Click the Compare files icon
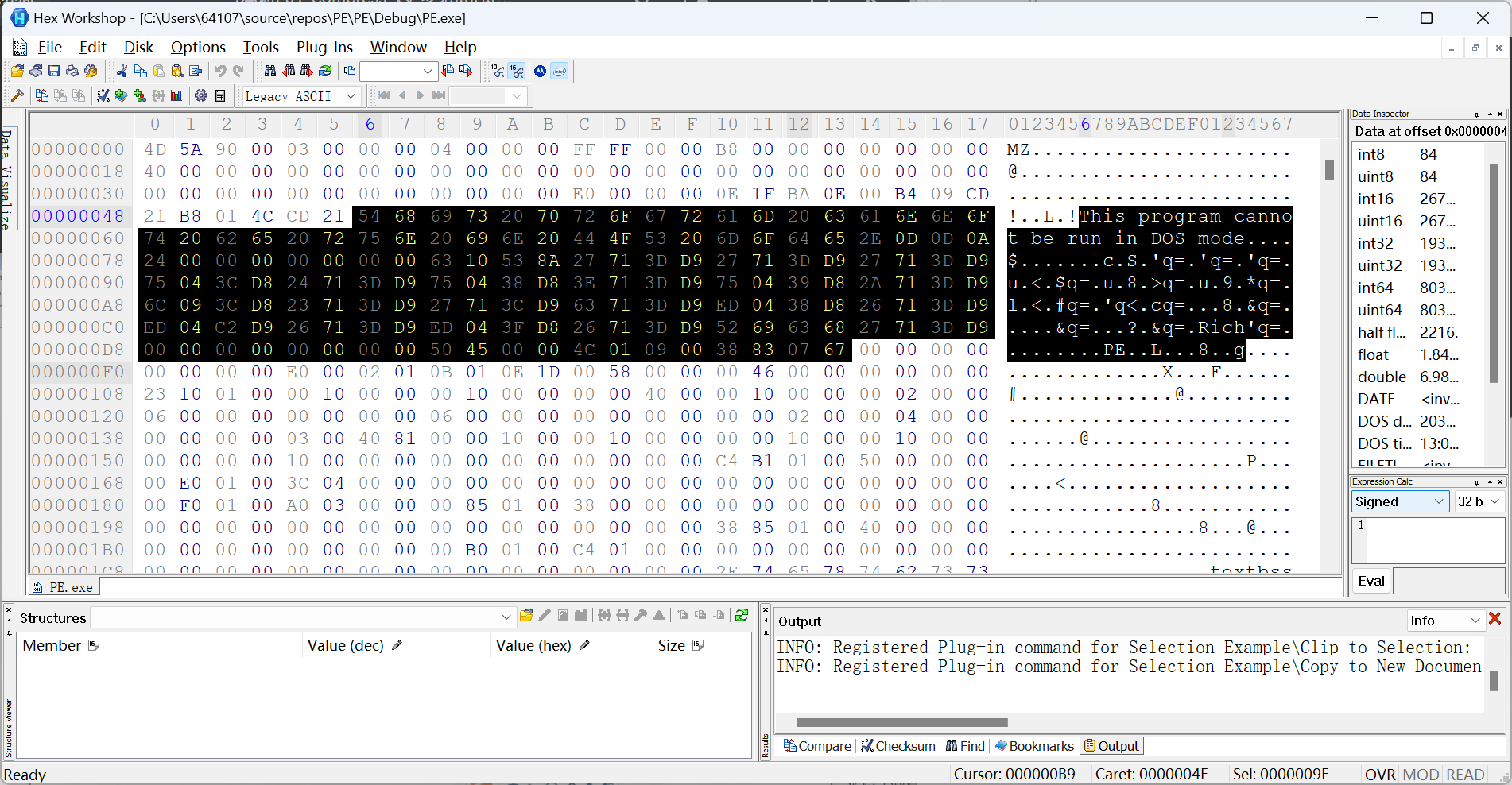This screenshot has height=785, width=1512. point(42,96)
